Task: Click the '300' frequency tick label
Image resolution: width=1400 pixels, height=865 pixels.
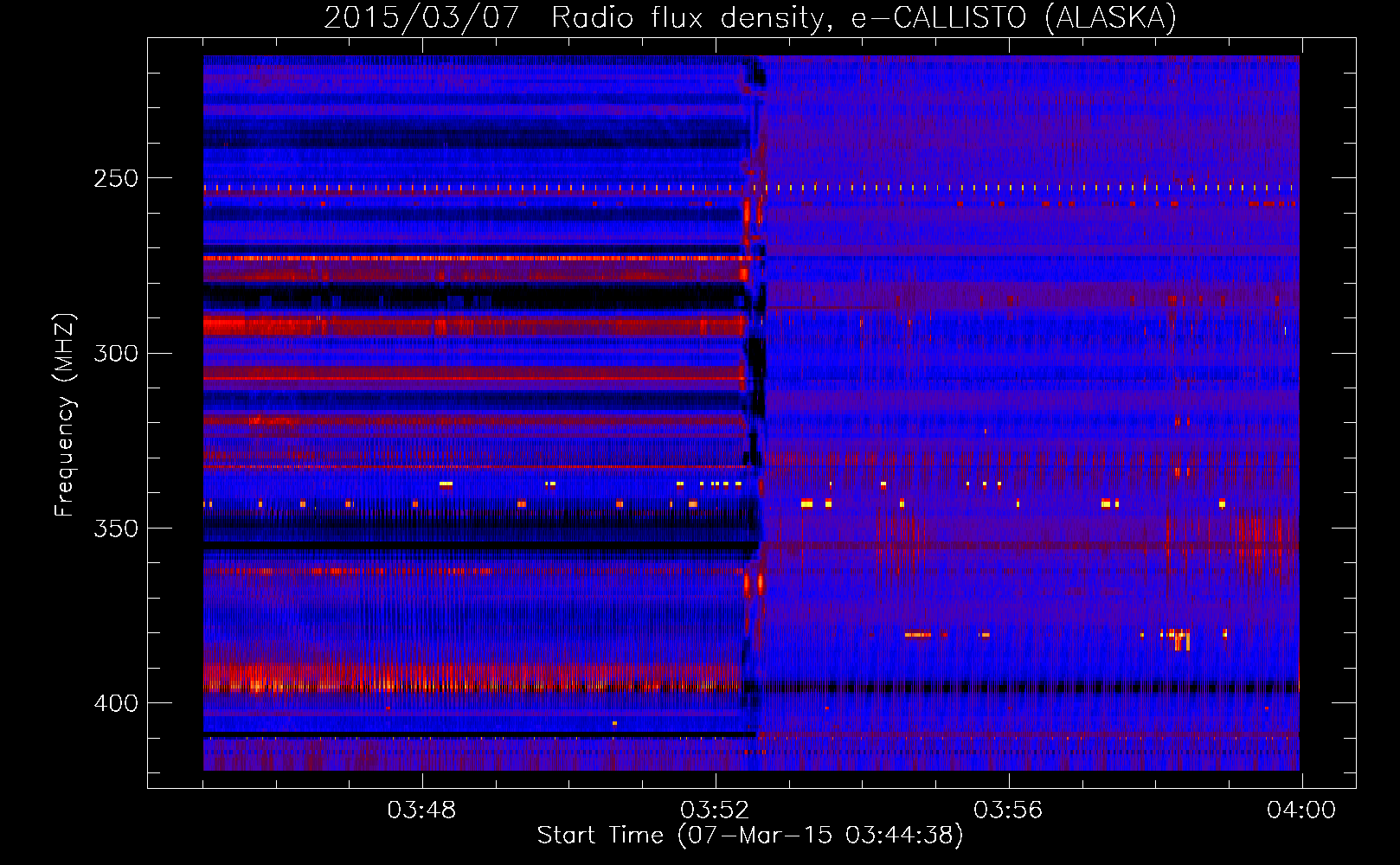Action: click(116, 353)
